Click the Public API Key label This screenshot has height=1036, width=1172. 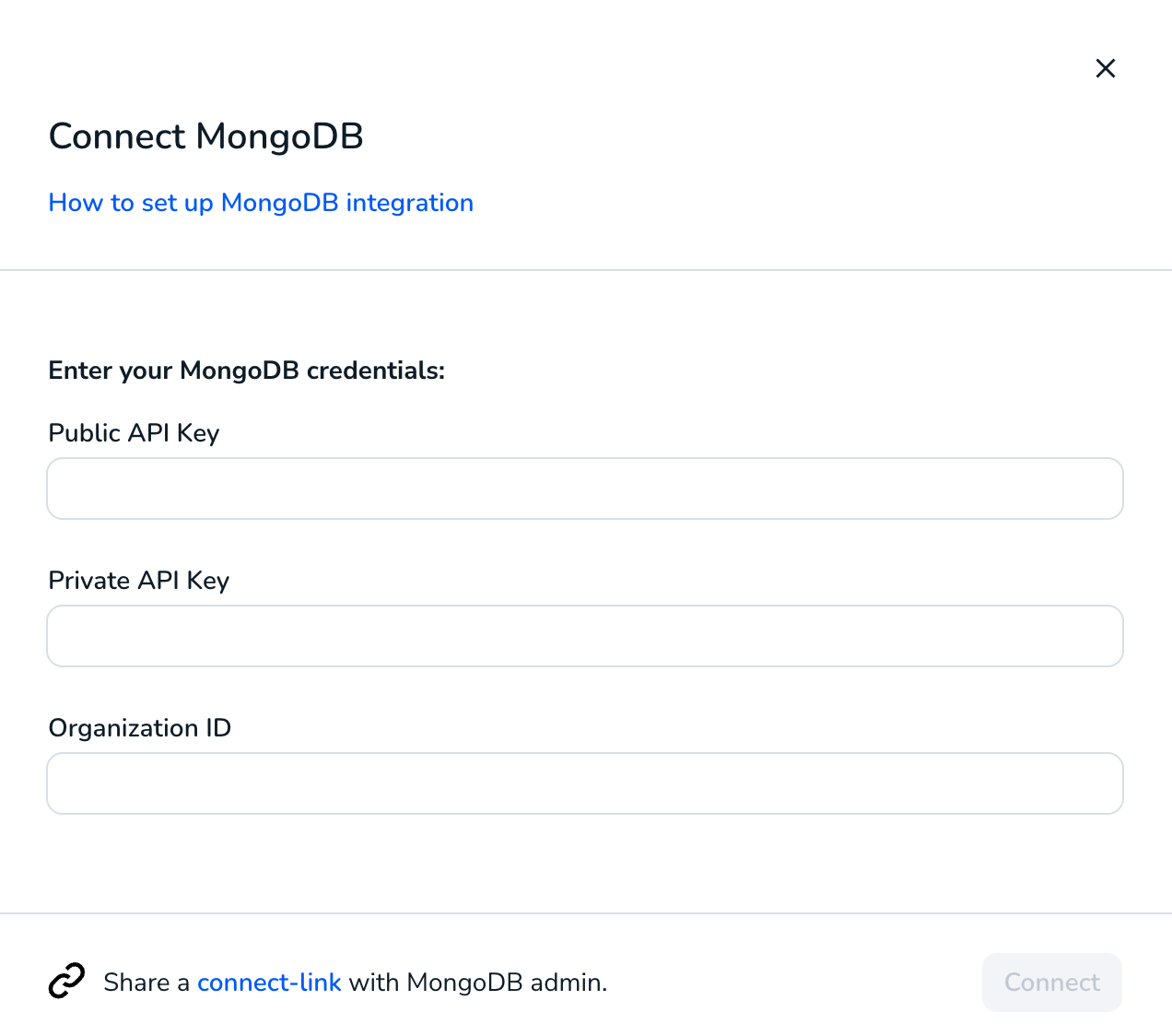(134, 433)
